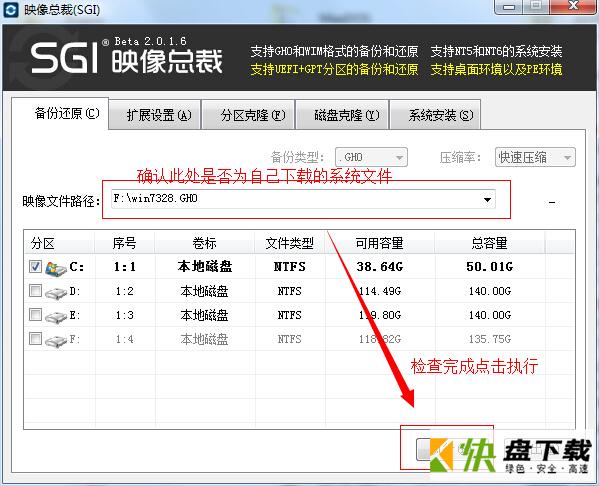Image resolution: width=599 pixels, height=486 pixels.
Task: Switch to the 分区克隆(F) tab
Action: pyautogui.click(x=248, y=115)
